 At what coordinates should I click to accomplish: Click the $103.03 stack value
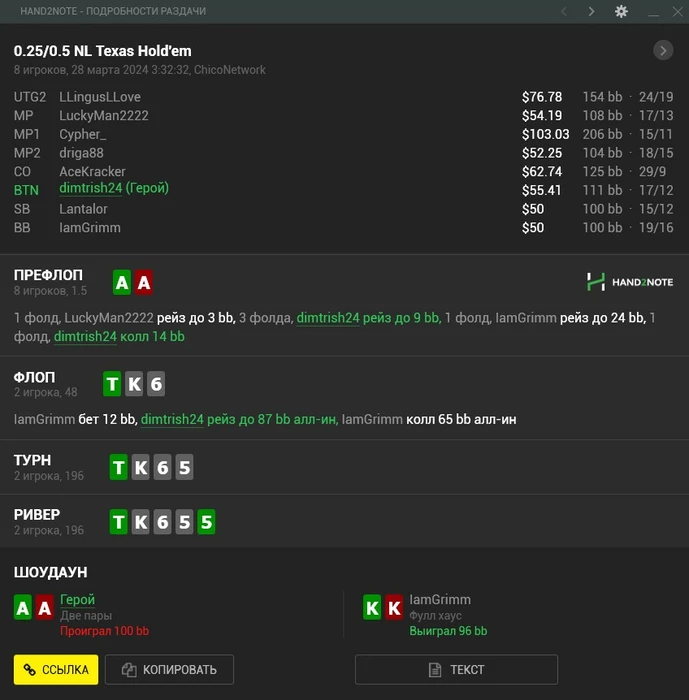(x=546, y=134)
